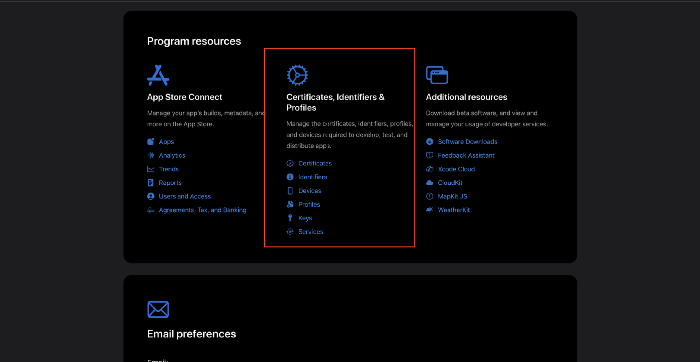This screenshot has width=700, height=362.
Task: Open Software Downloads
Action: pos(467,141)
